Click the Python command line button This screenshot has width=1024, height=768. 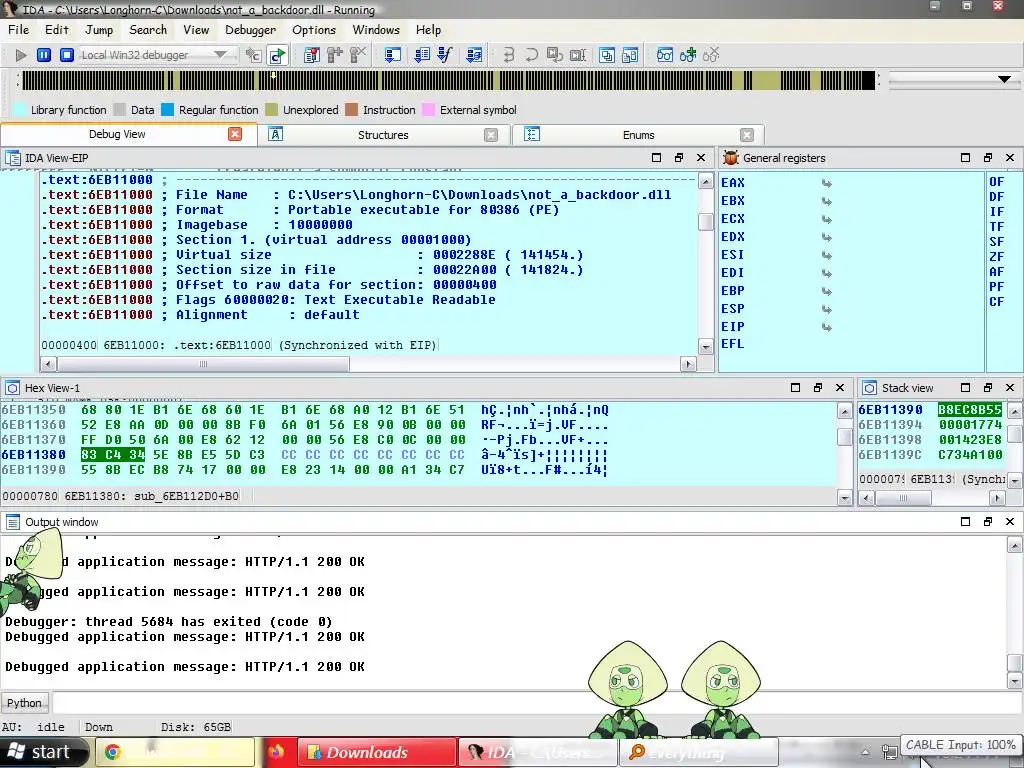[x=25, y=703]
